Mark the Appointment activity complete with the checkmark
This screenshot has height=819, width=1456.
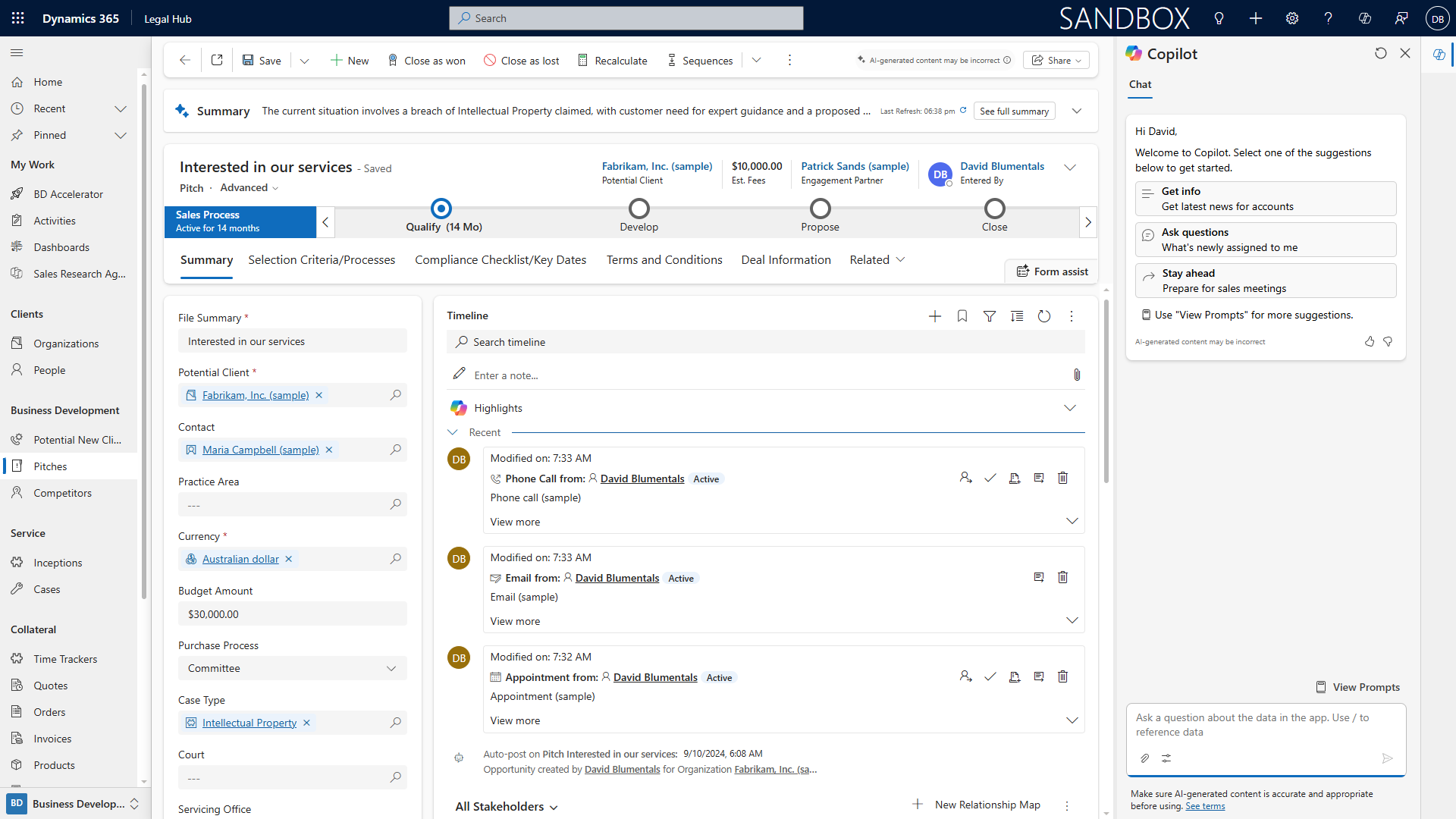990,676
